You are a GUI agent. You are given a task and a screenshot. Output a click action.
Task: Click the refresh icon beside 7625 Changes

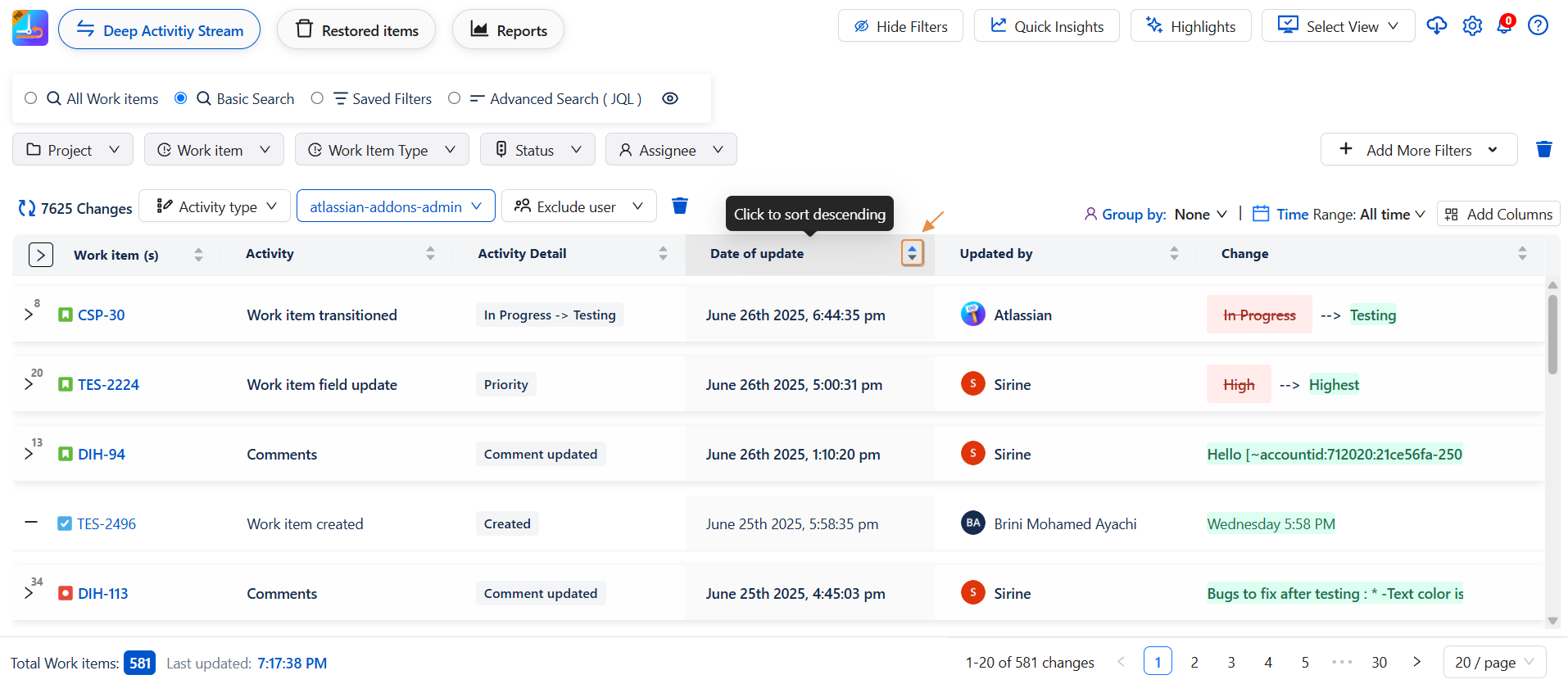(x=26, y=208)
